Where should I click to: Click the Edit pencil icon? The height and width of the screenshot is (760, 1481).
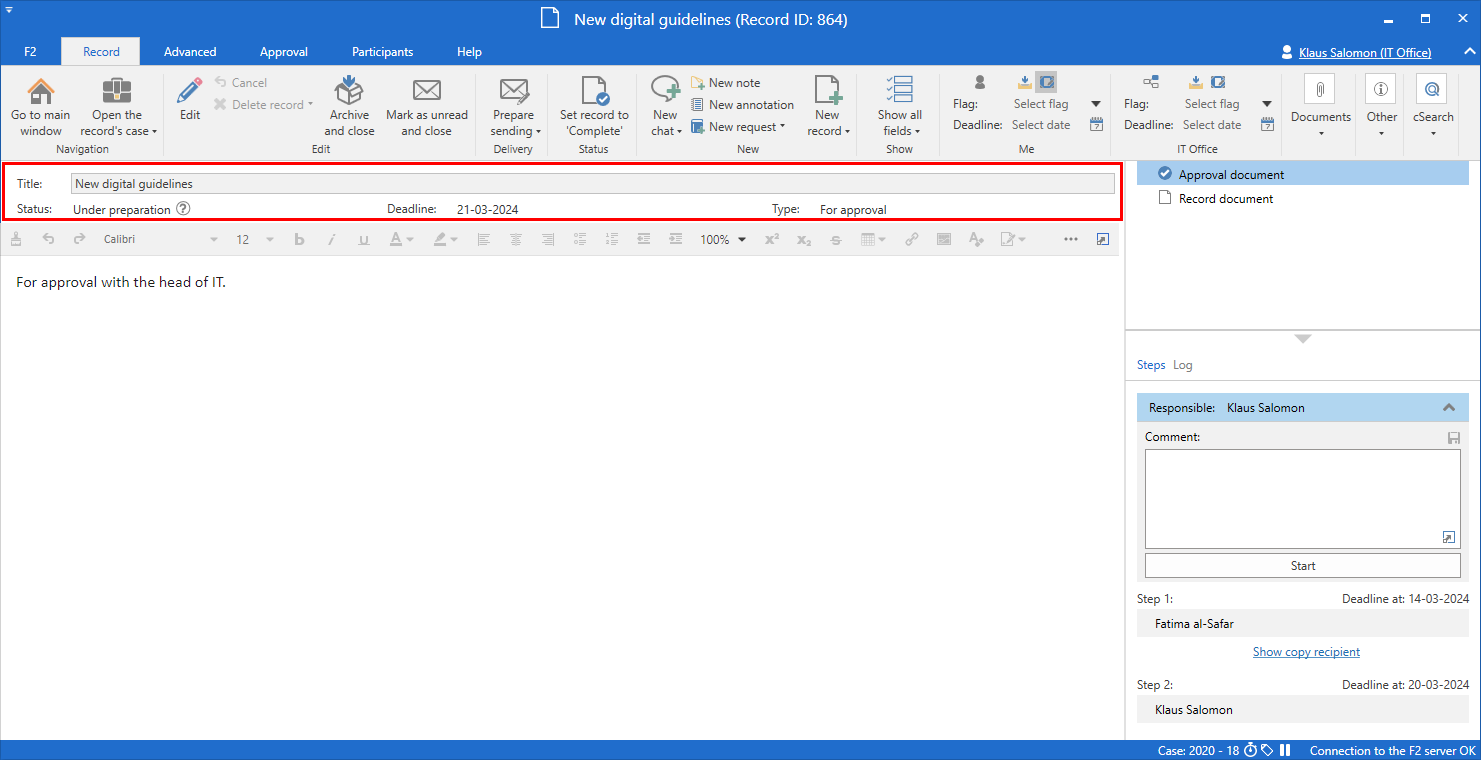pyautogui.click(x=189, y=93)
